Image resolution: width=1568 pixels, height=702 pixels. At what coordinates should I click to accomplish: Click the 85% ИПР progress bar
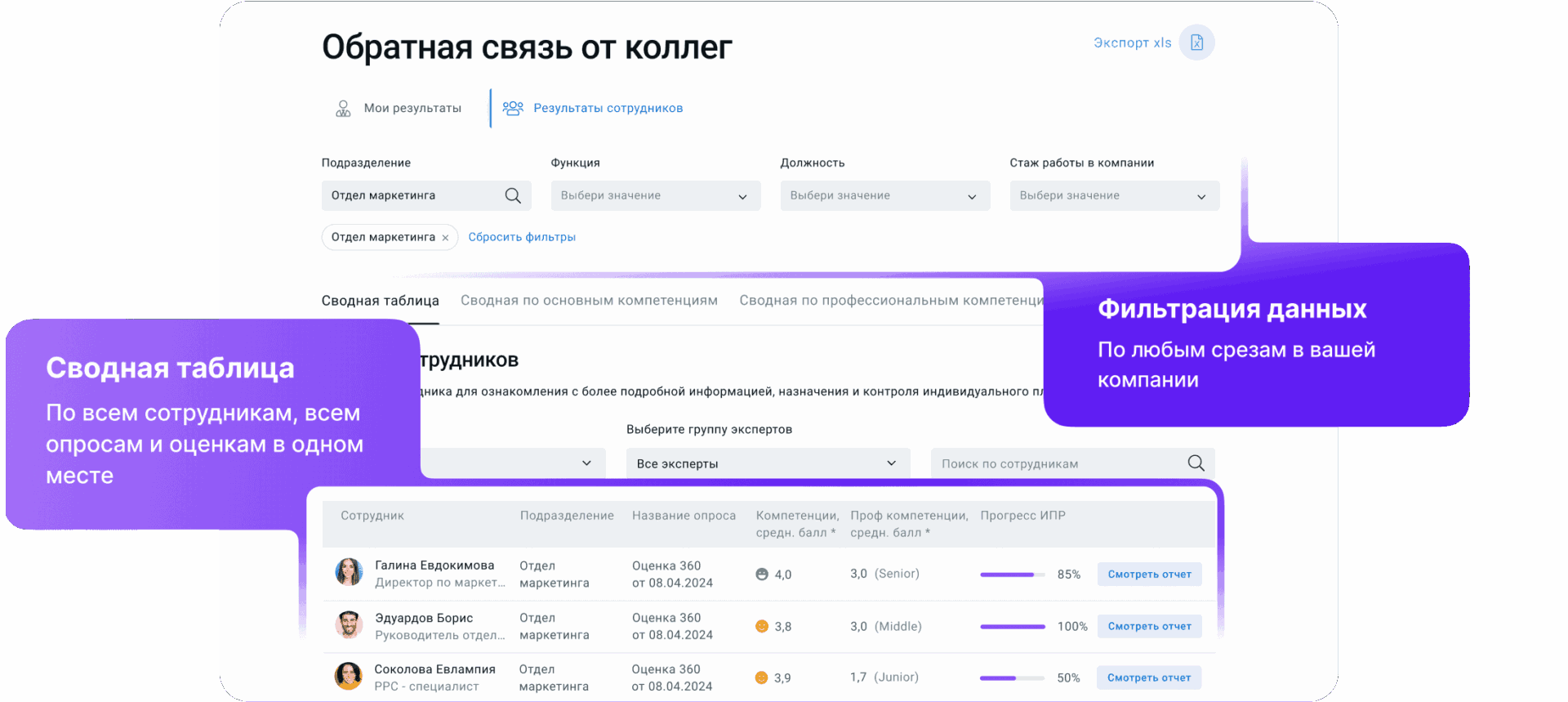(1012, 575)
